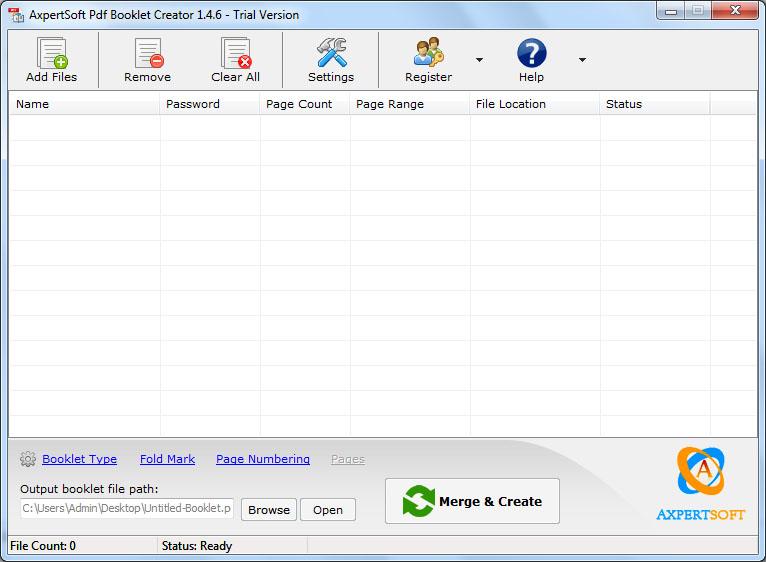This screenshot has width=766, height=562.
Task: Sort by the Name column header
Action: click(85, 104)
